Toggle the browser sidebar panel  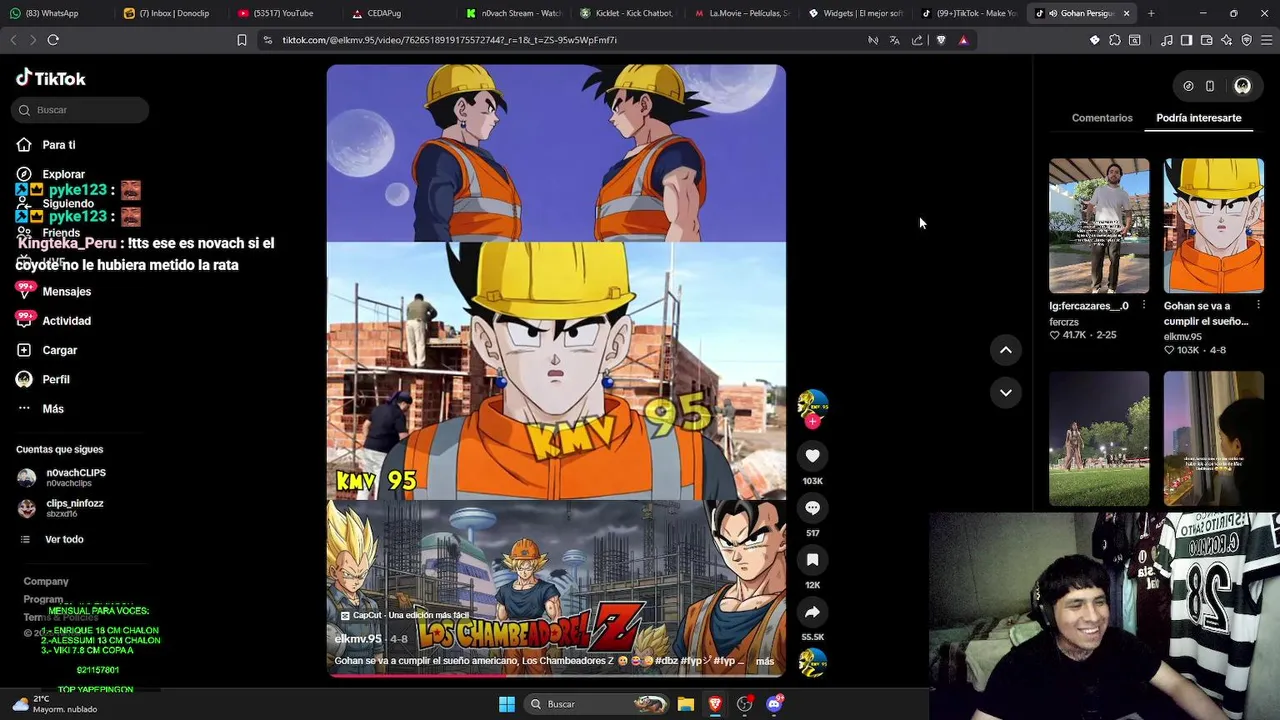click(x=1186, y=40)
